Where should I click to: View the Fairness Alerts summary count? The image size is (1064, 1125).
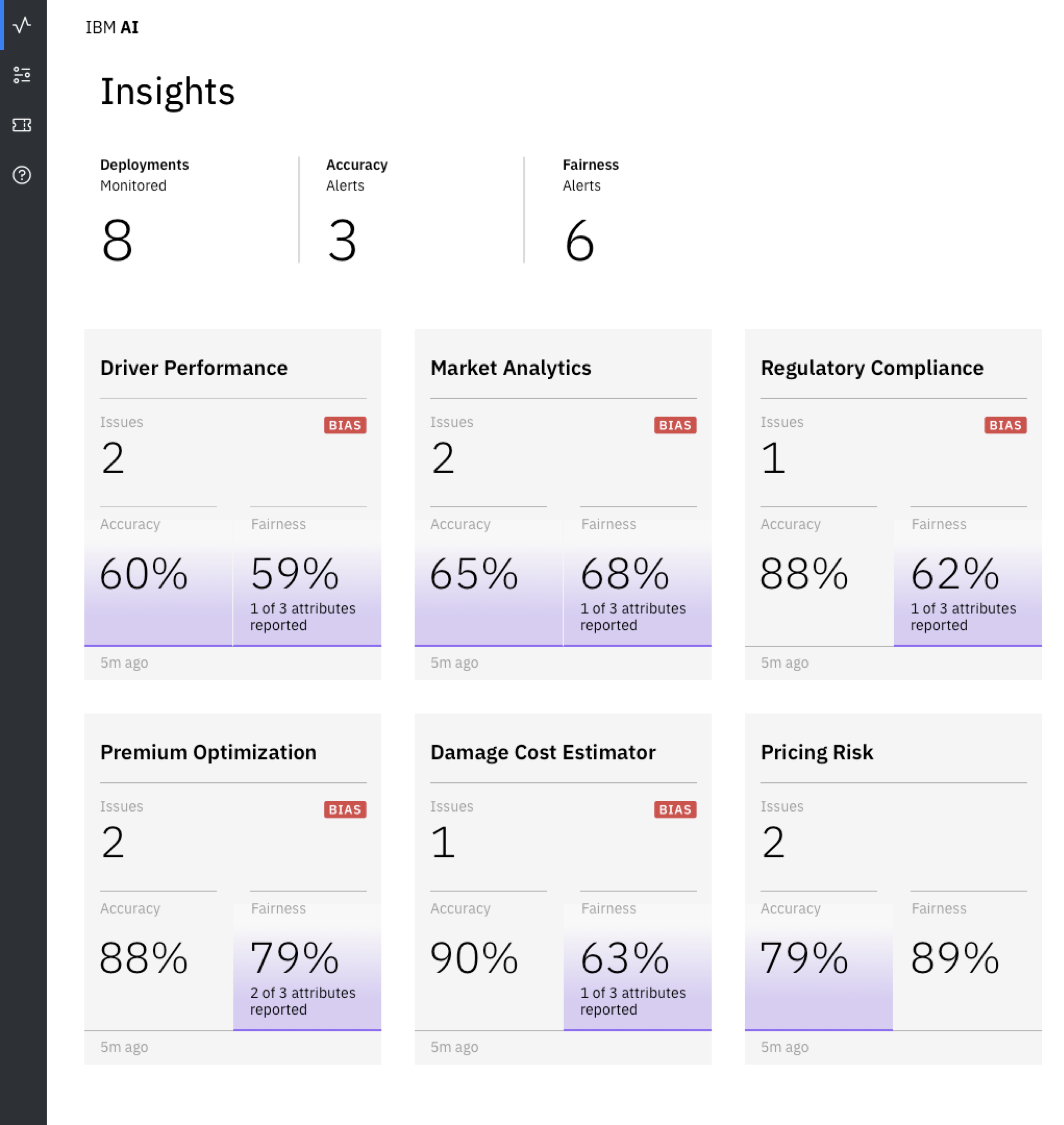point(579,242)
